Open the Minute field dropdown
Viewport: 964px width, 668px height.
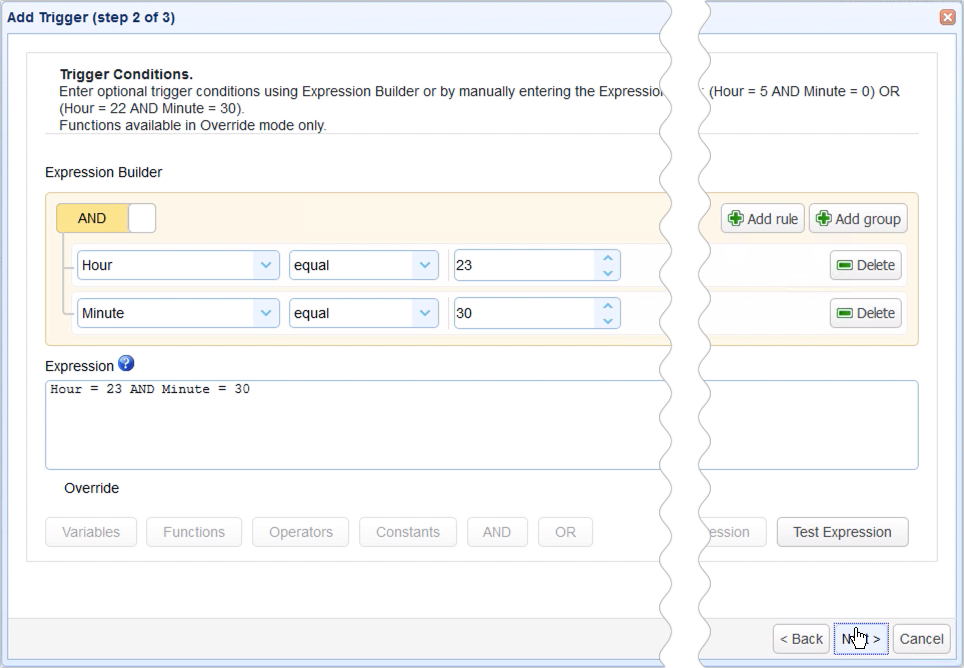(x=264, y=313)
